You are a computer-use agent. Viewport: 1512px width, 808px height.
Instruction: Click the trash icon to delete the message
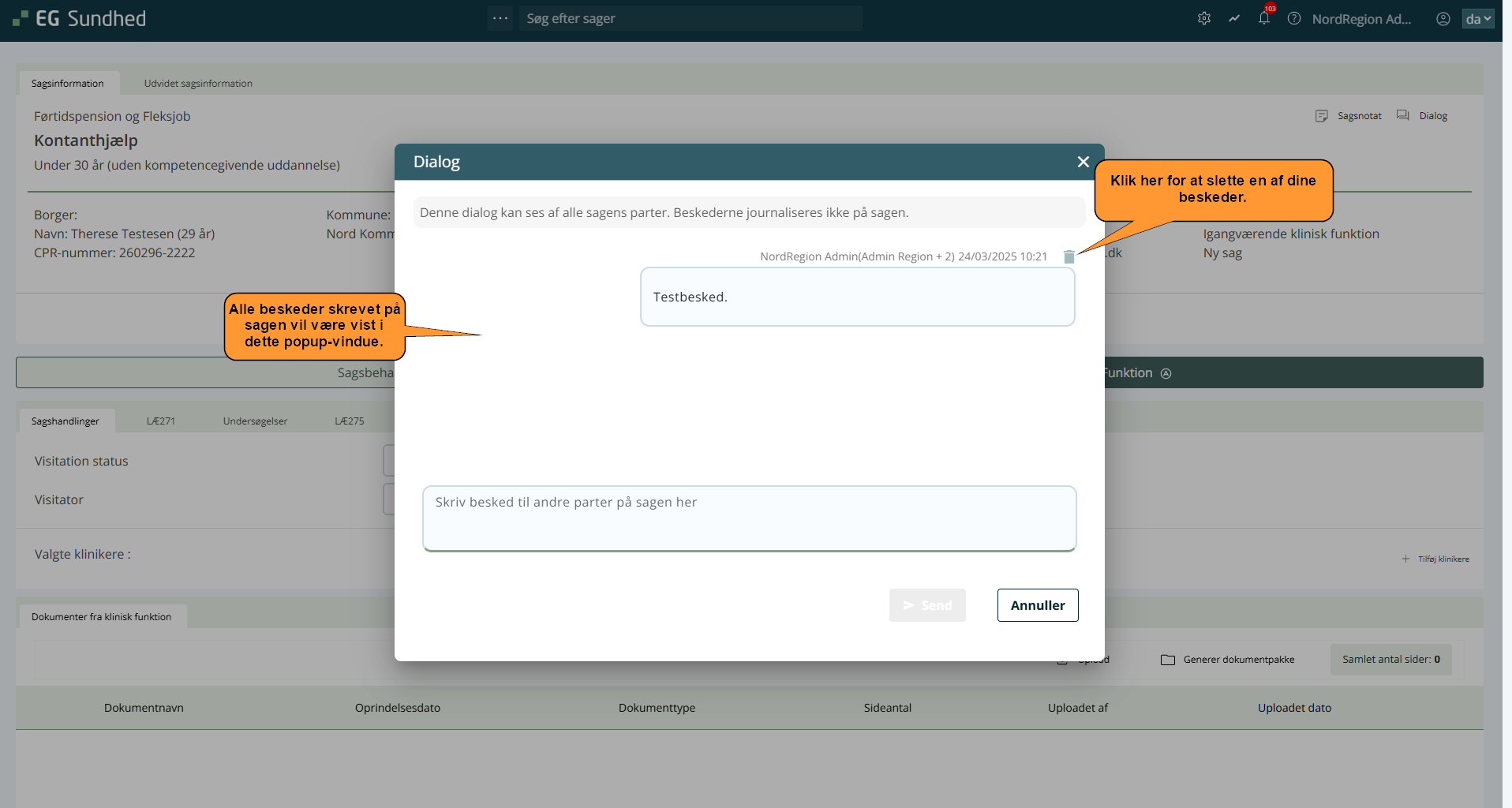(x=1069, y=257)
